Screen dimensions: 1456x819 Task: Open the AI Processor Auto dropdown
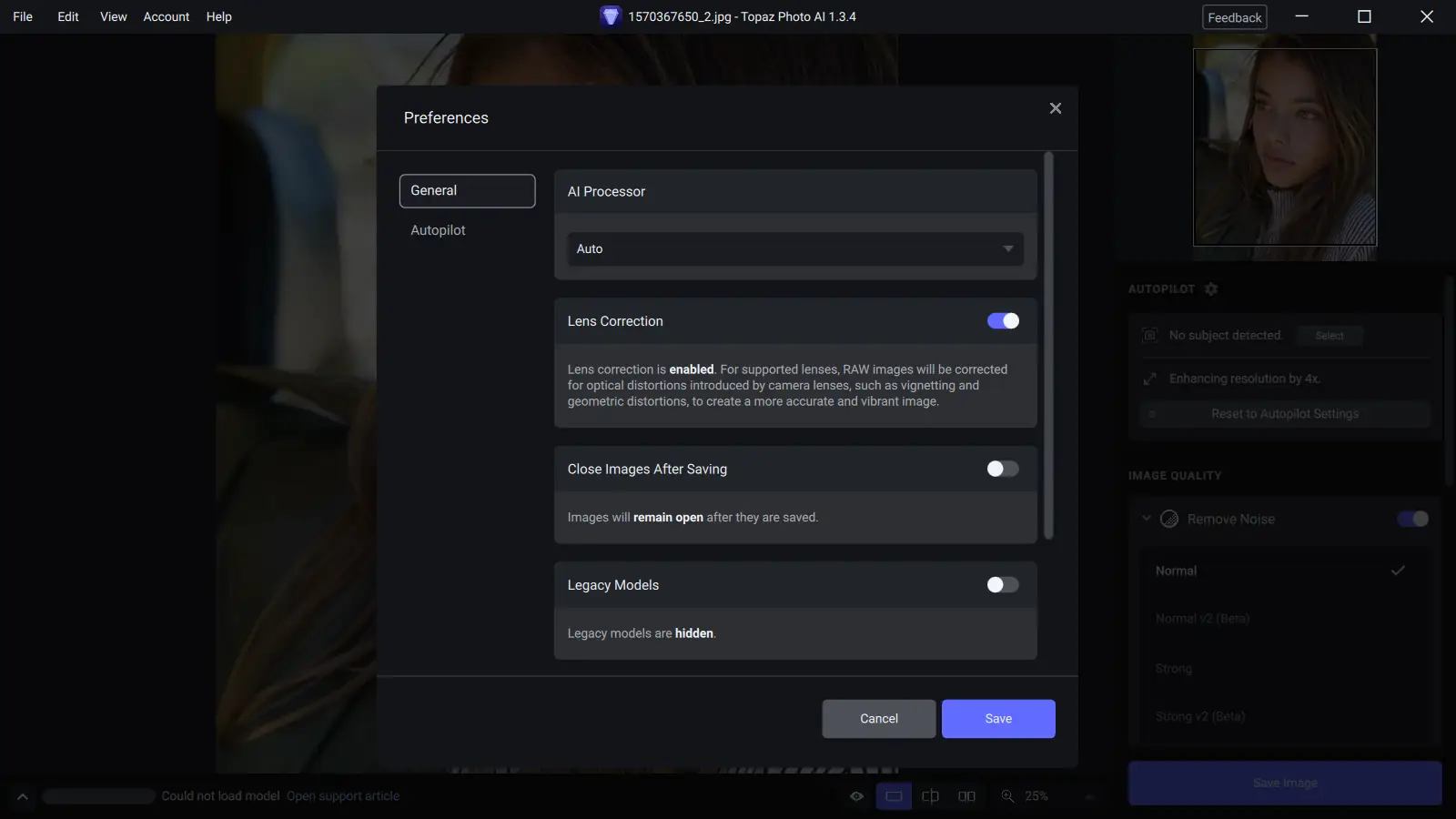pos(795,249)
